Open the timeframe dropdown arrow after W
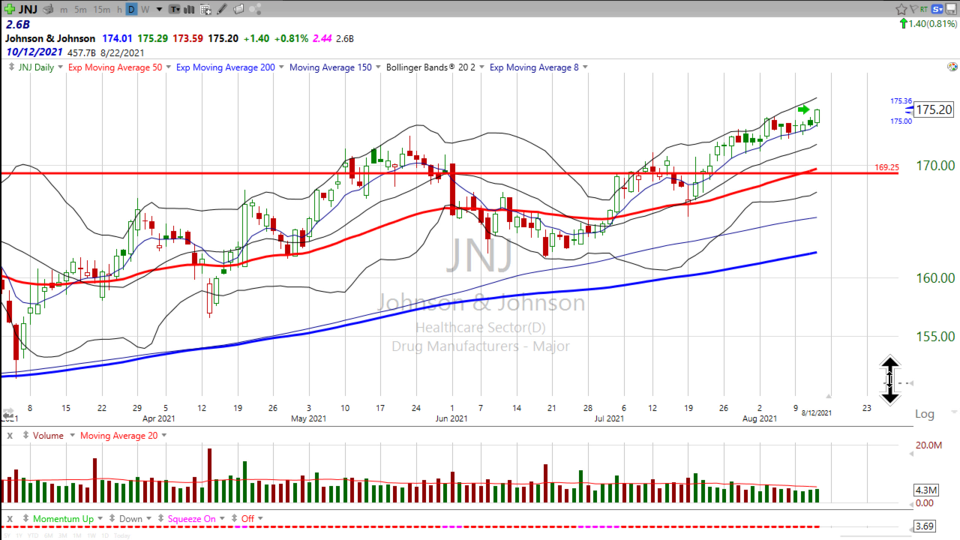 tap(159, 9)
